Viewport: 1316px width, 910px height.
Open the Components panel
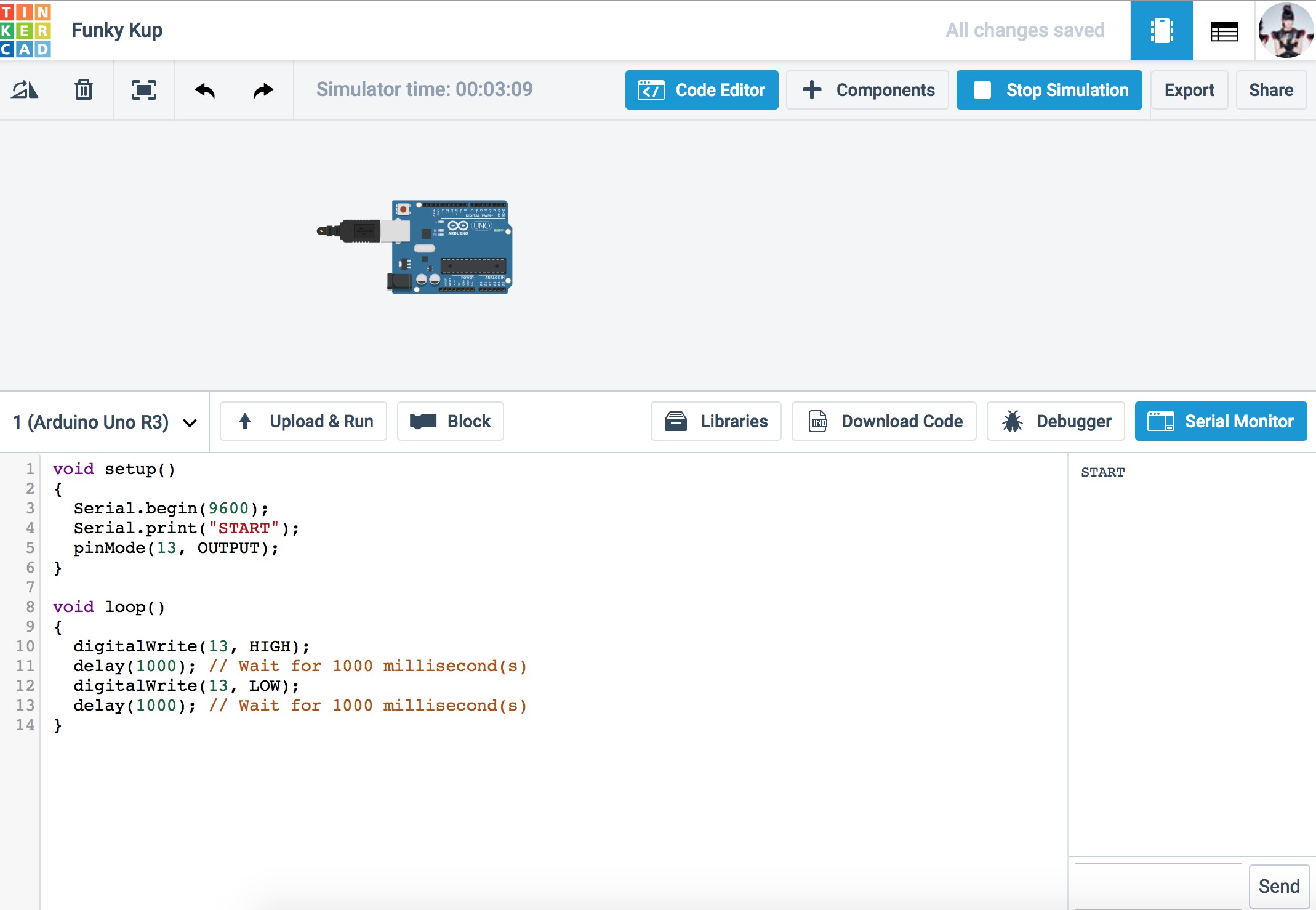point(867,90)
